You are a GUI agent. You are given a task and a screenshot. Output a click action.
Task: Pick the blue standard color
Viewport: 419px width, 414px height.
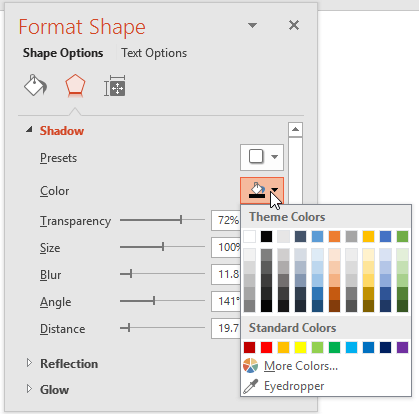368,347
